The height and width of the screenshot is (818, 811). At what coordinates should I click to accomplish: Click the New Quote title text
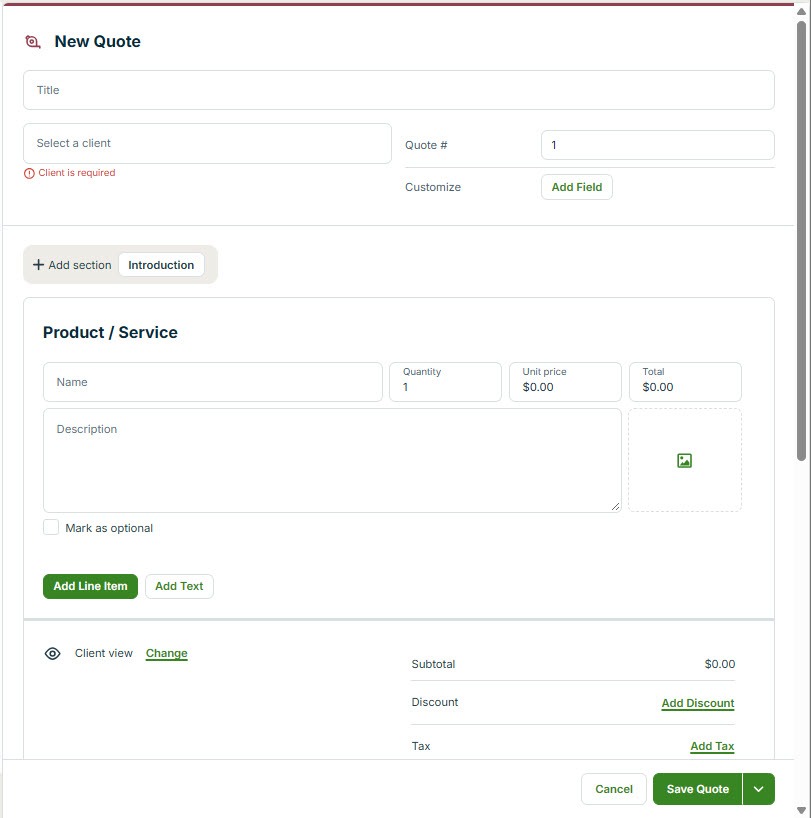pyautogui.click(x=98, y=42)
